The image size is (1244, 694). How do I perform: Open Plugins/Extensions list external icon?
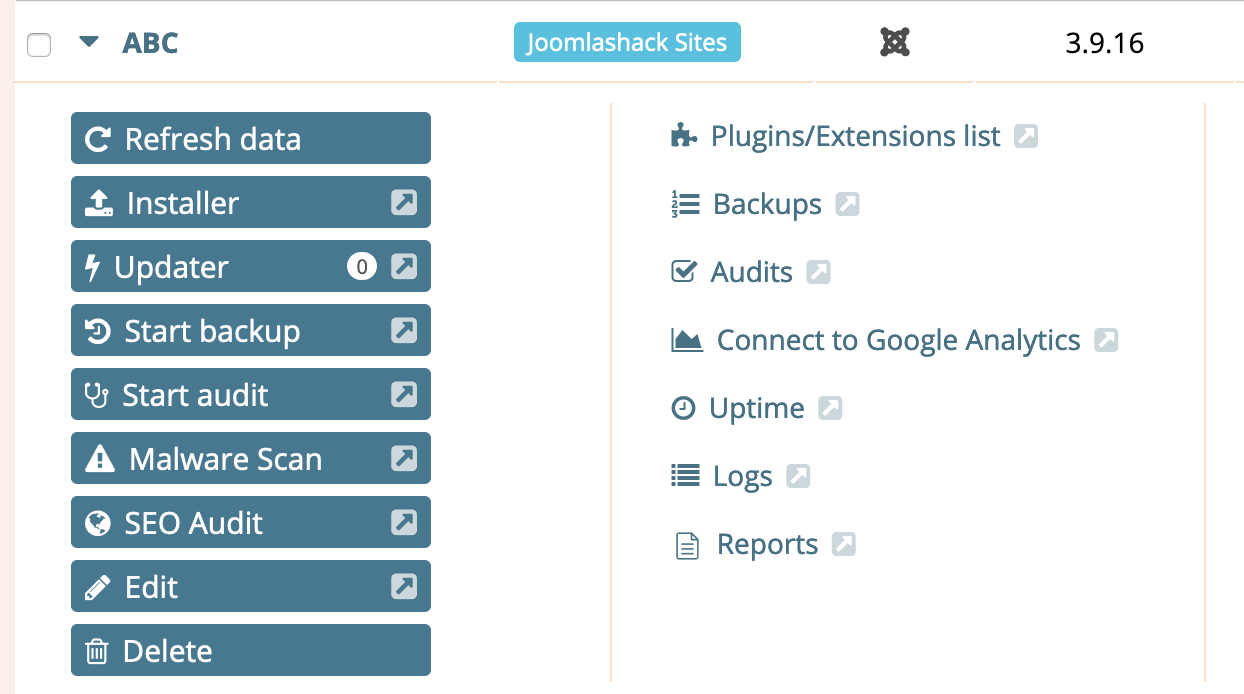(1026, 136)
